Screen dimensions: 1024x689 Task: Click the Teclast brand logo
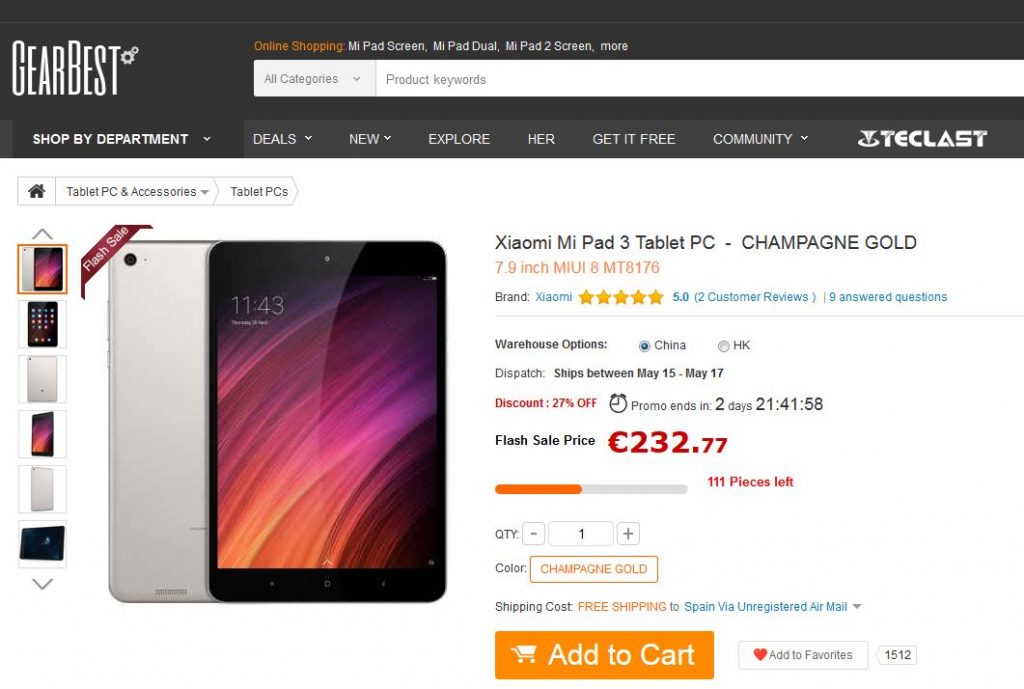pyautogui.click(x=922, y=139)
